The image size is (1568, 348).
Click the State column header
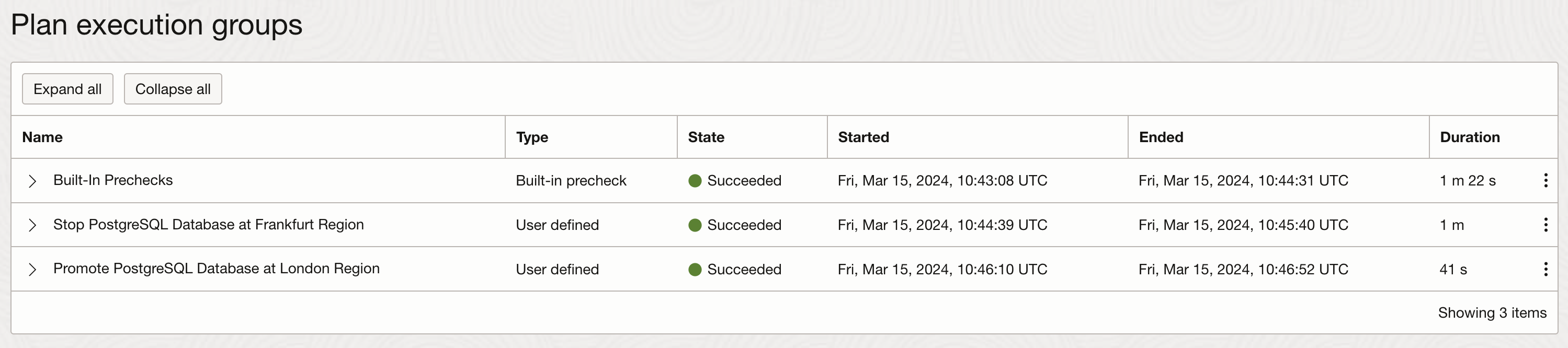(x=706, y=137)
